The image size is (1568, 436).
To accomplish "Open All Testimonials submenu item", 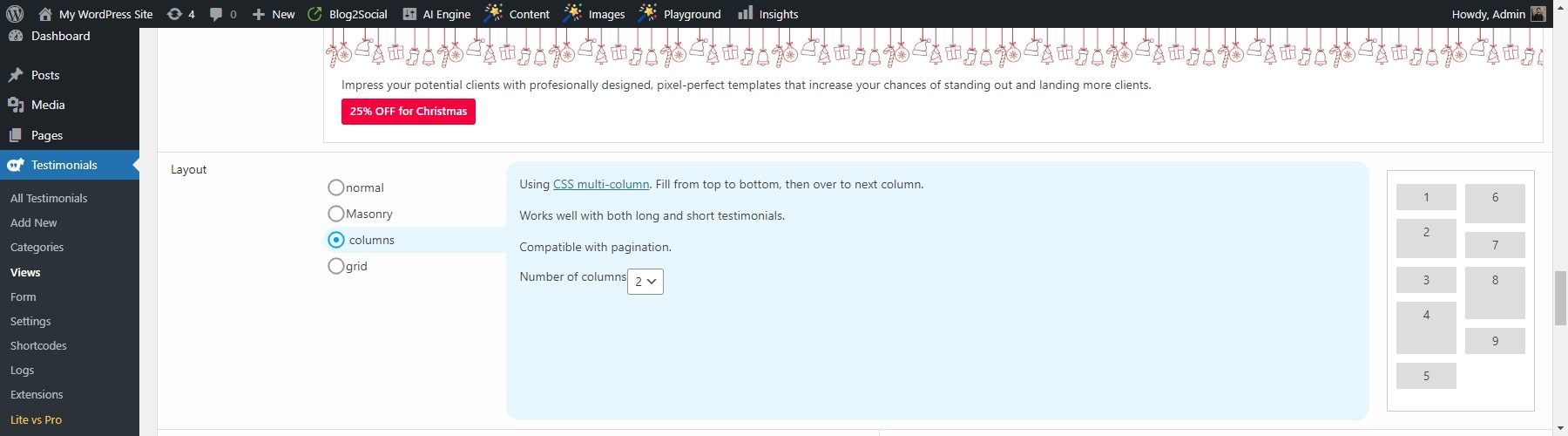I will [x=49, y=198].
